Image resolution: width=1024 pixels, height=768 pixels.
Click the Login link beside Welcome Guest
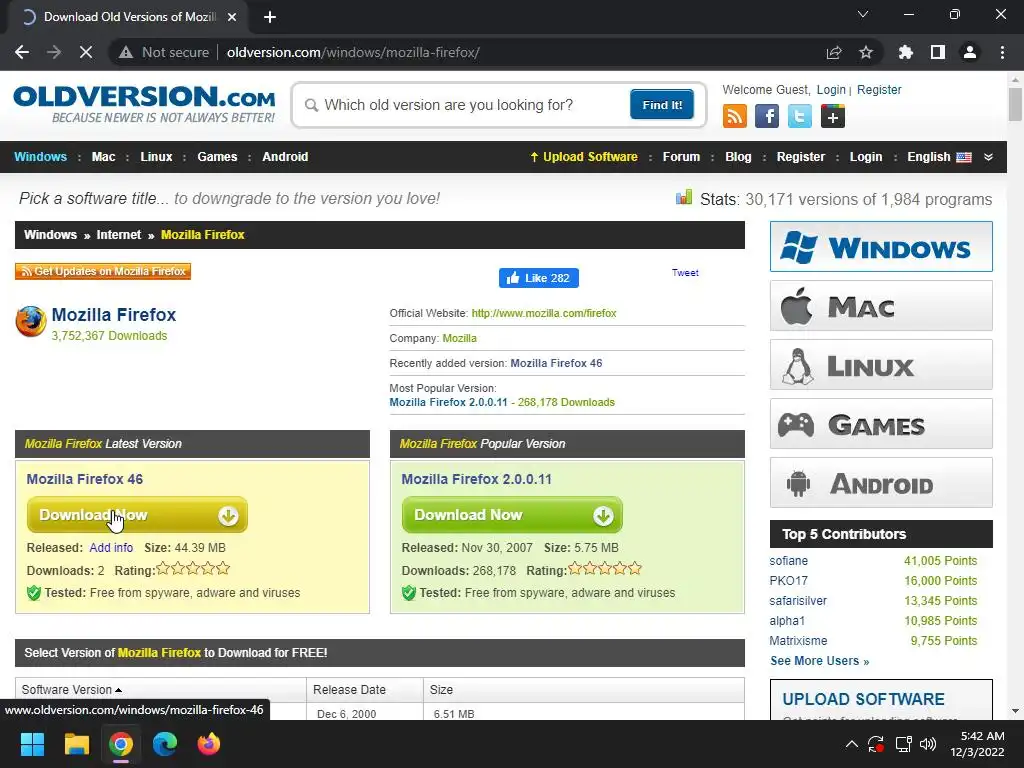coord(831,89)
